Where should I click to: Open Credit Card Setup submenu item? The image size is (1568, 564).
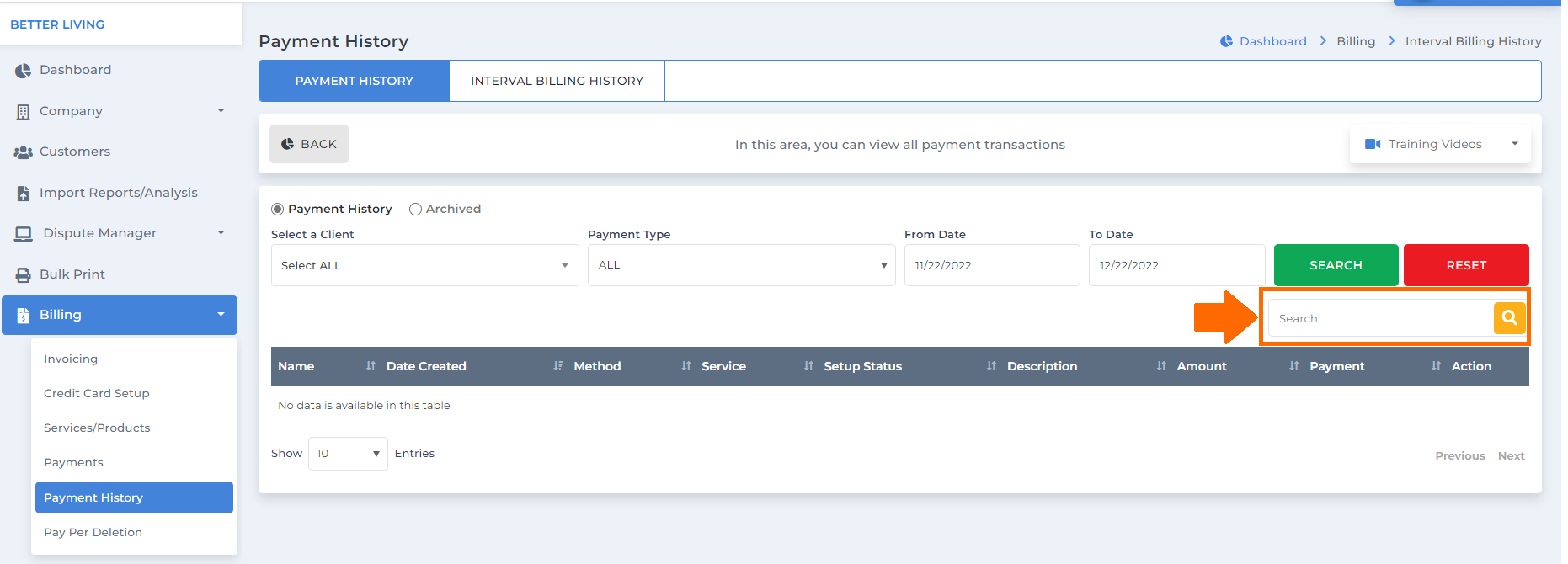tap(97, 393)
